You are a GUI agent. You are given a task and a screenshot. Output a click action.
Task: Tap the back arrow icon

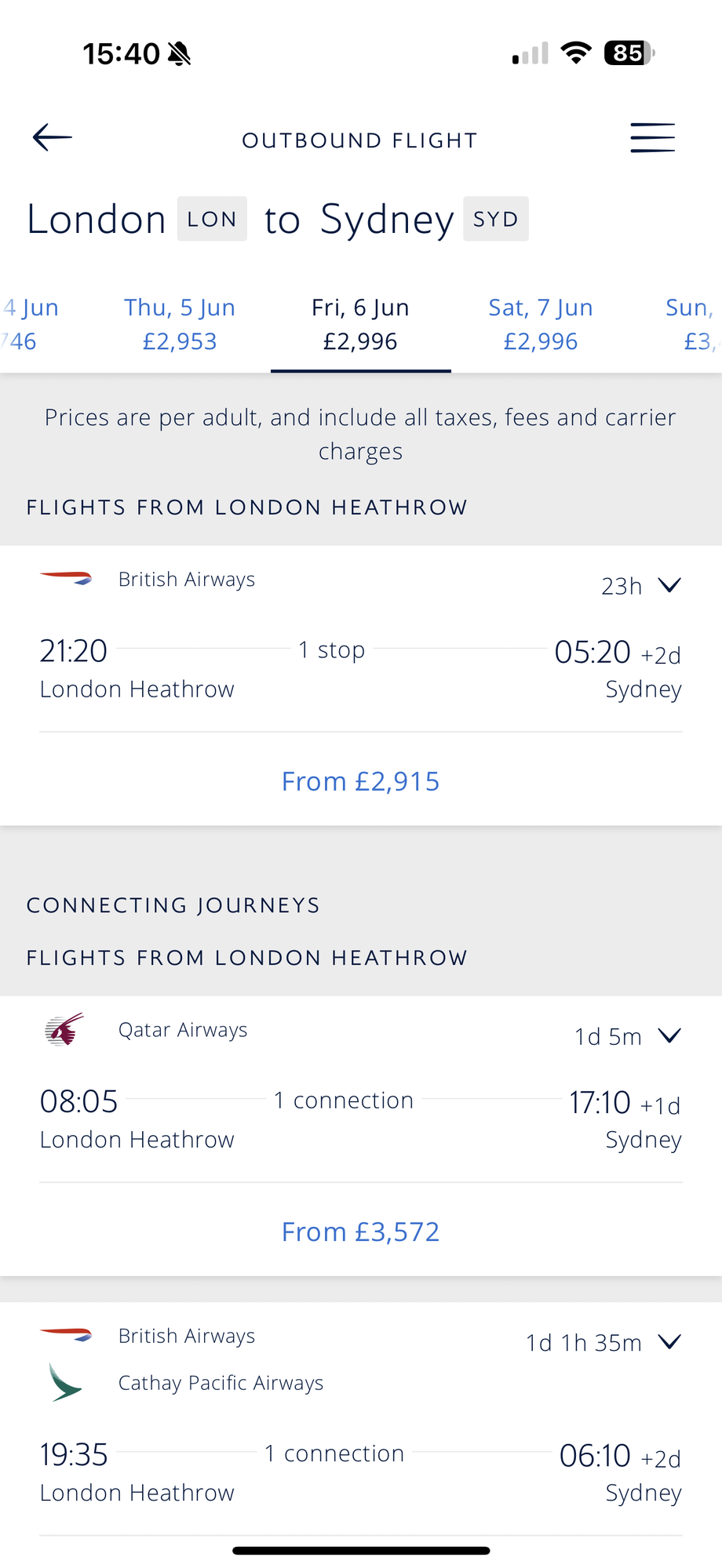click(53, 137)
